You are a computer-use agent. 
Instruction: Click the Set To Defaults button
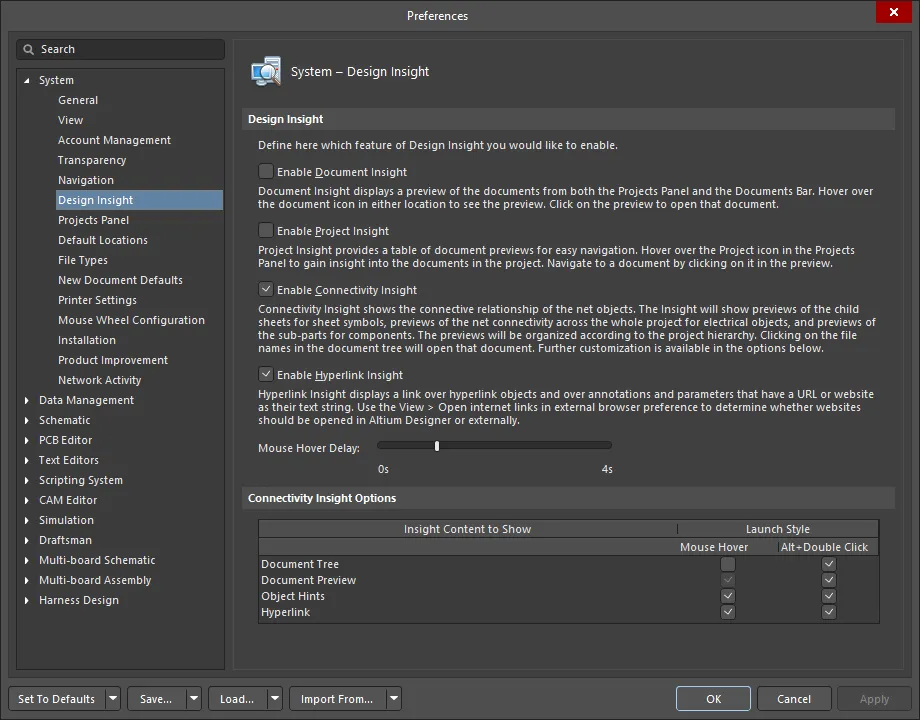[57, 699]
